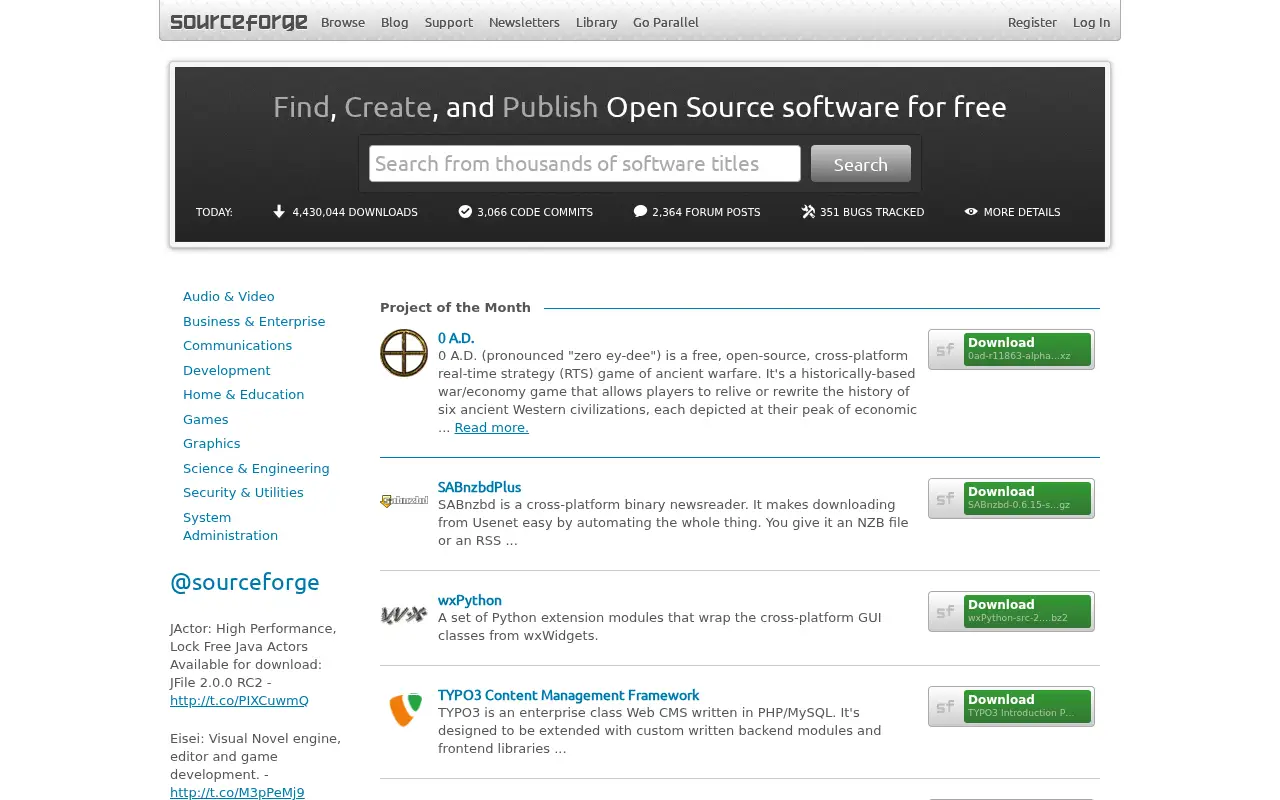The width and height of the screenshot is (1280, 800).
Task: Browse the Development category
Action: pyautogui.click(x=227, y=370)
